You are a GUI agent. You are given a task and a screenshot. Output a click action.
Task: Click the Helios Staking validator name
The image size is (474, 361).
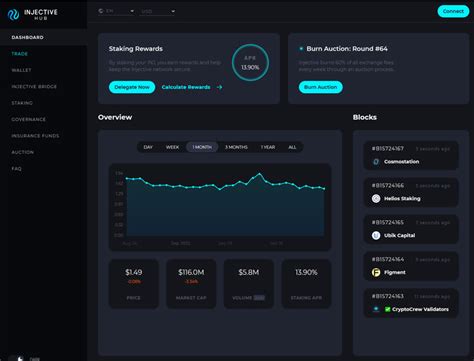(402, 199)
